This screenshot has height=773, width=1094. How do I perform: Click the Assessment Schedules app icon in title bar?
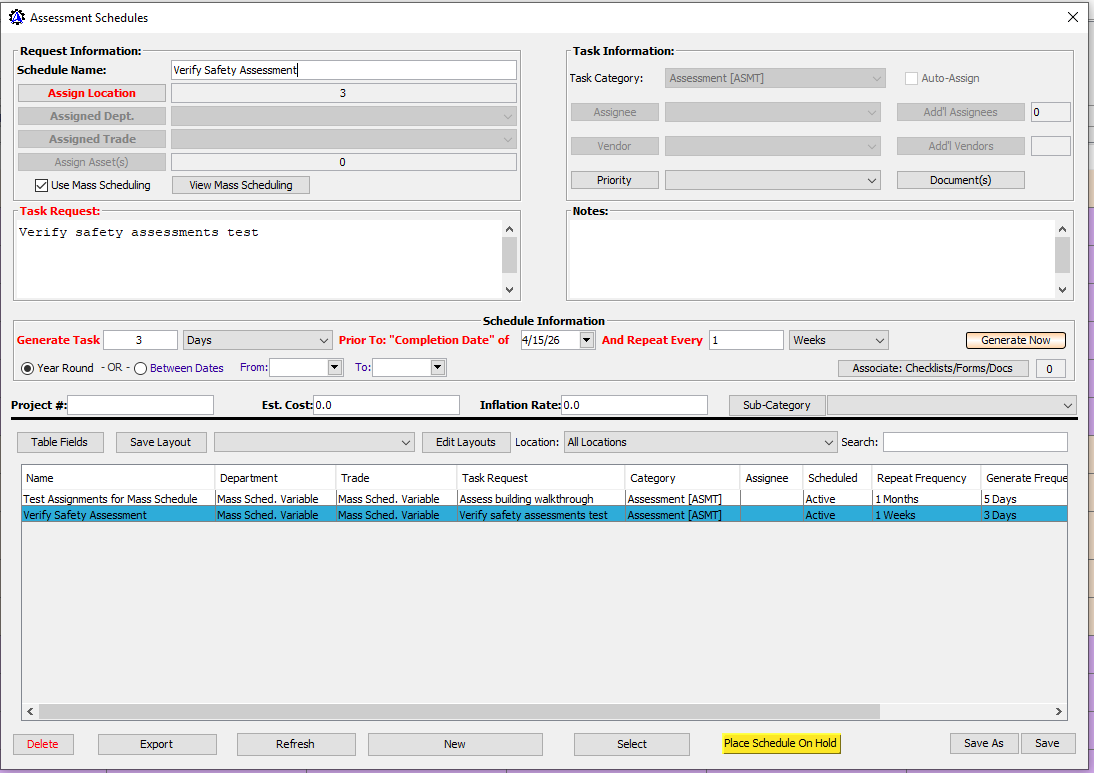click(17, 17)
